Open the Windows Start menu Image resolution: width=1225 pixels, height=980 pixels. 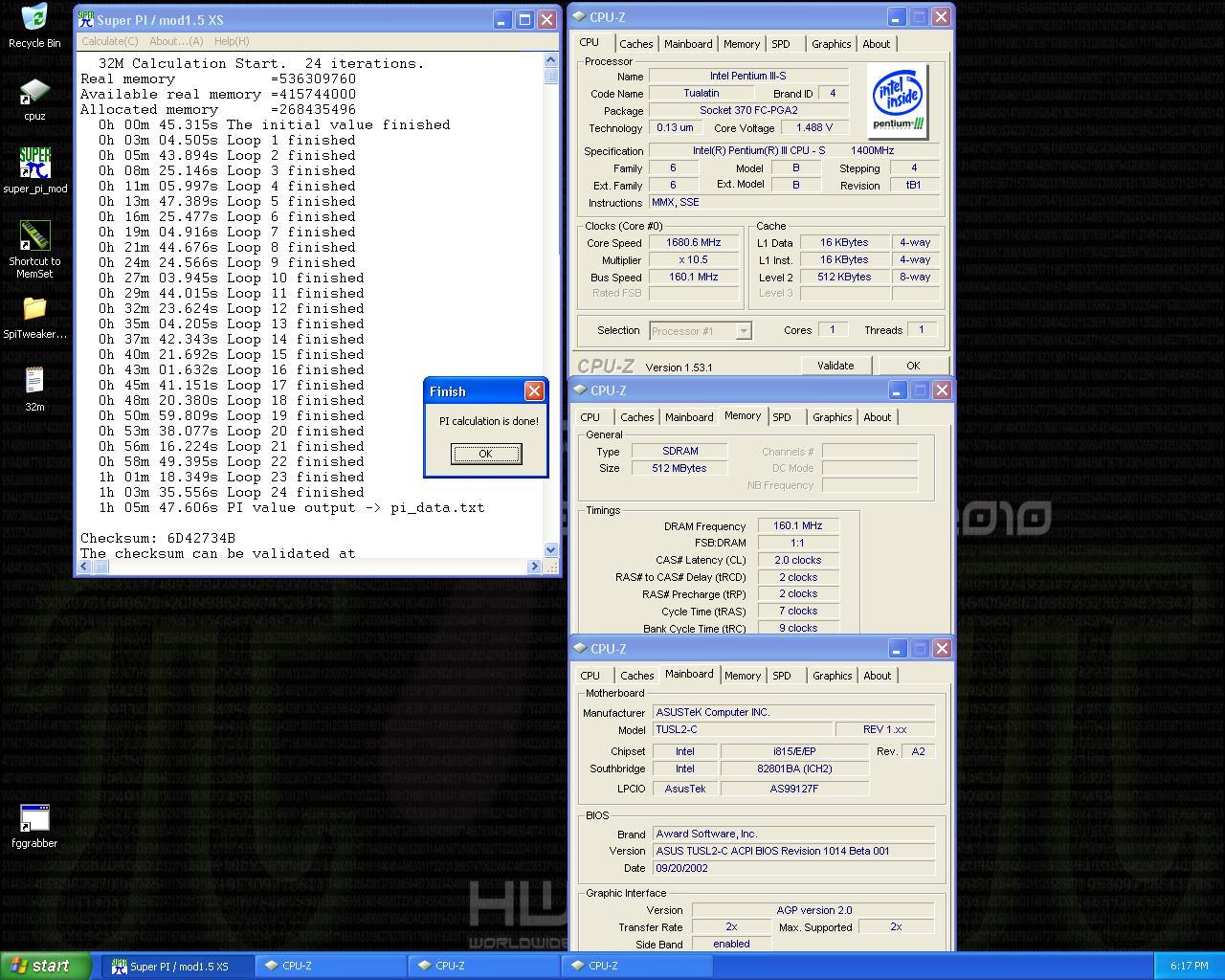(46, 966)
